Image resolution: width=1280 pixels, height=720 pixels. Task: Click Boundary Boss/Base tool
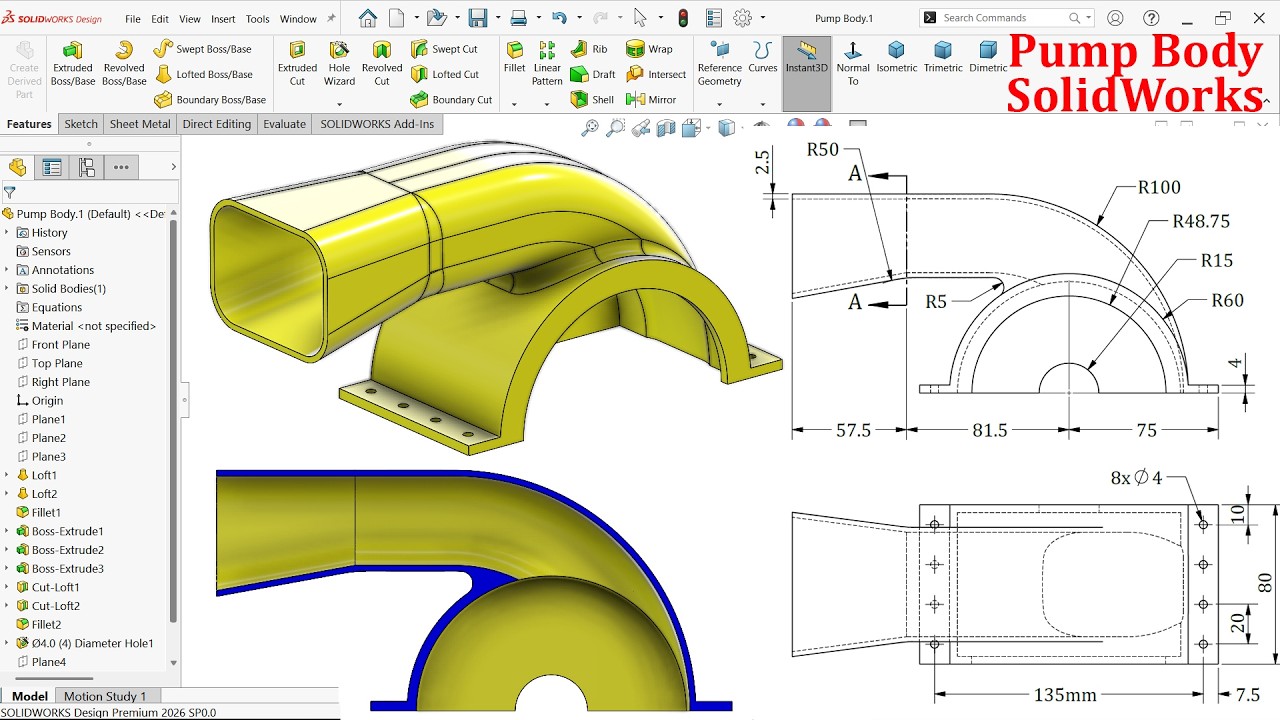(x=210, y=100)
